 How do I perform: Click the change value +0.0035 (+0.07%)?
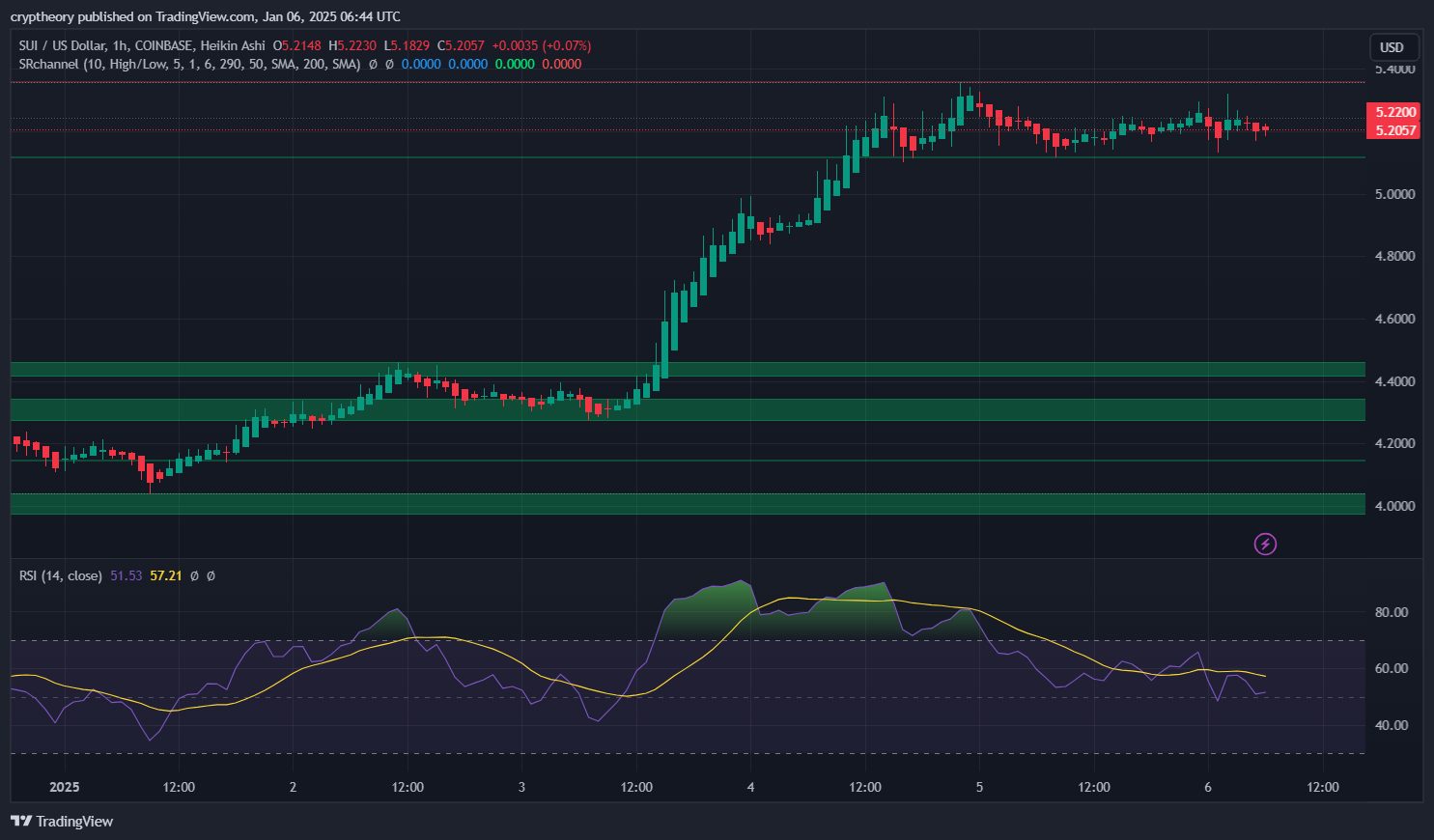click(x=542, y=45)
